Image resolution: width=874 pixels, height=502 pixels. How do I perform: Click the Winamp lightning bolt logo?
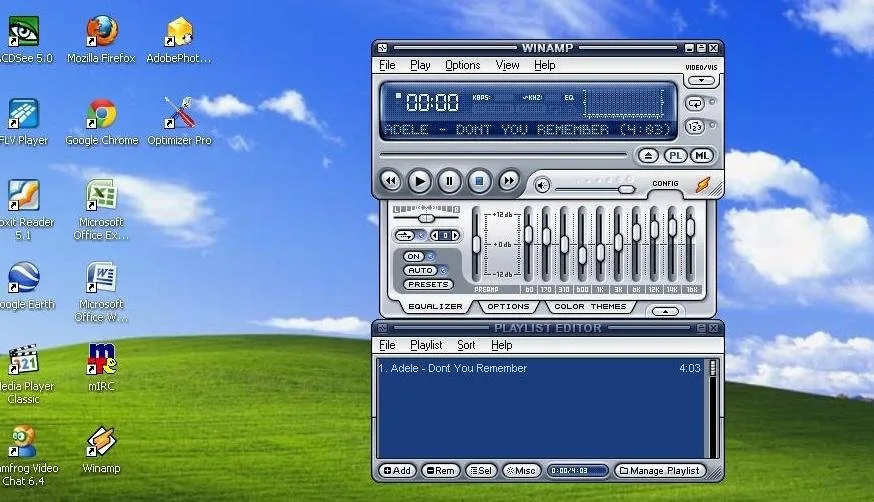pyautogui.click(x=703, y=184)
